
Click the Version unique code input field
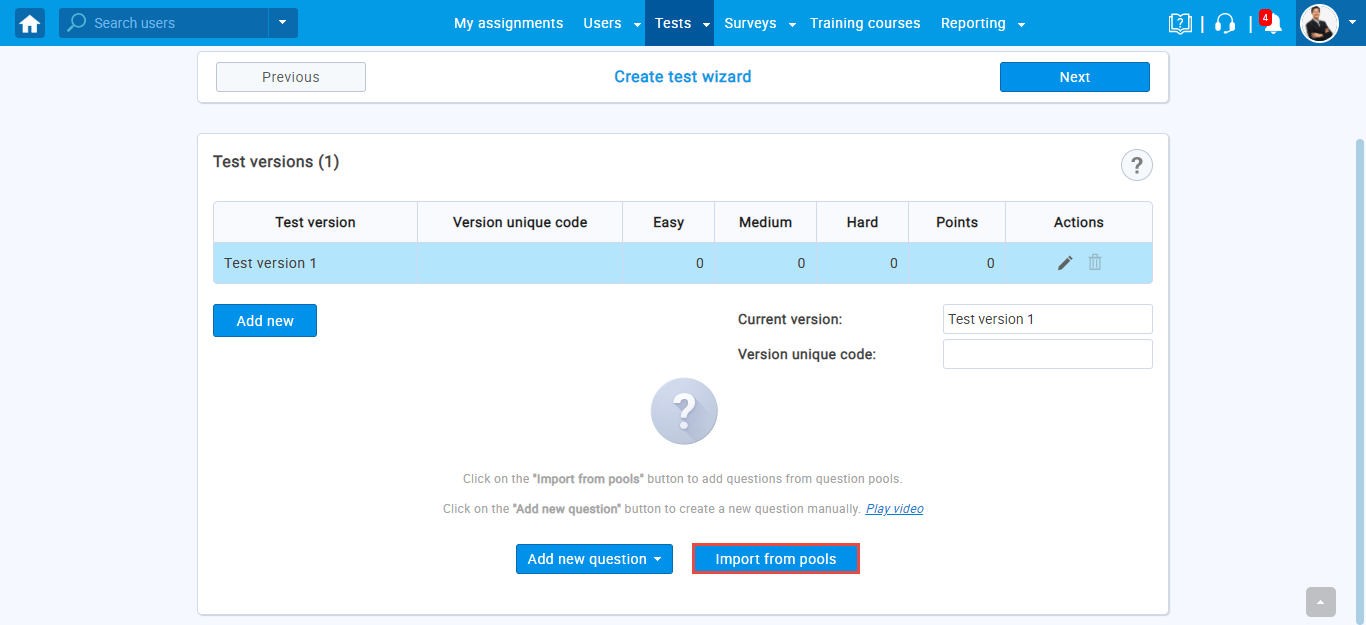pyautogui.click(x=1047, y=354)
